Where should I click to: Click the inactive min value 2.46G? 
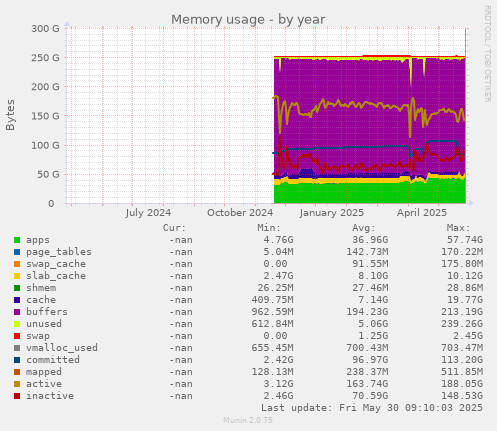pyautogui.click(x=279, y=396)
